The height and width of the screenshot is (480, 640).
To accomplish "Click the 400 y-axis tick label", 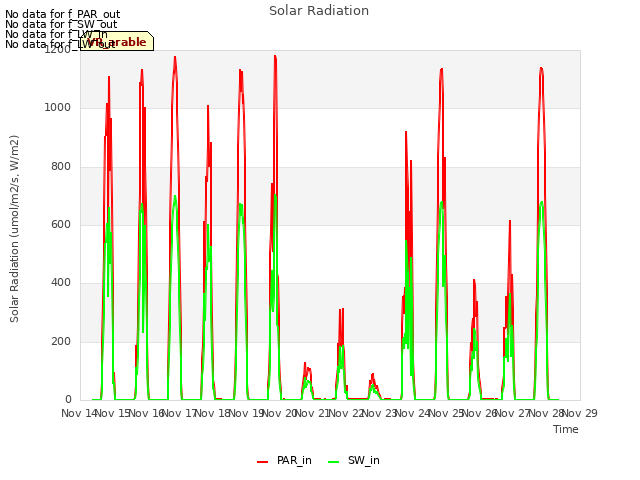I will (61, 282).
